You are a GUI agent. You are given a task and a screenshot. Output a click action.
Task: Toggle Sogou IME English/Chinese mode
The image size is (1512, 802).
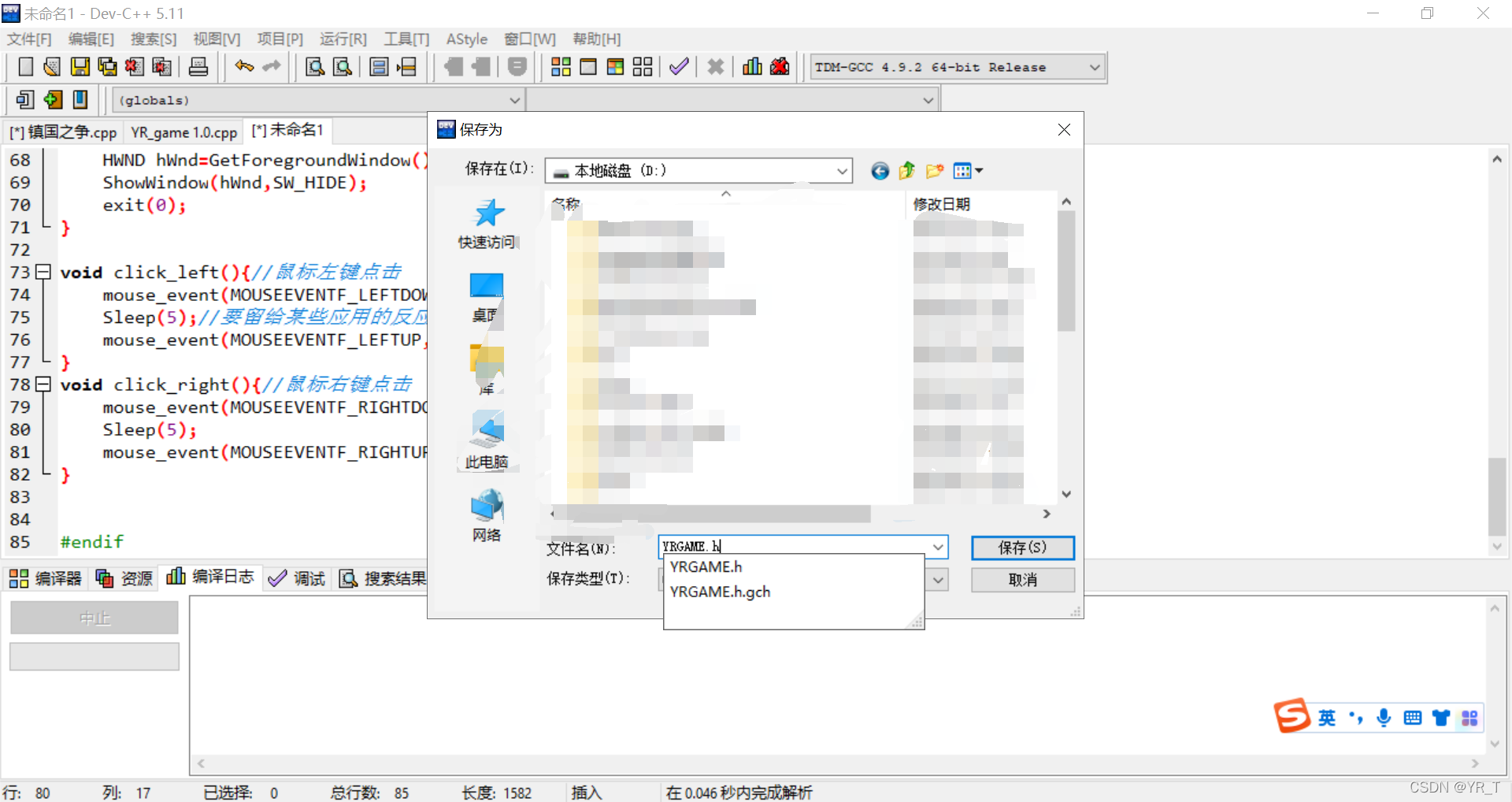1327,718
